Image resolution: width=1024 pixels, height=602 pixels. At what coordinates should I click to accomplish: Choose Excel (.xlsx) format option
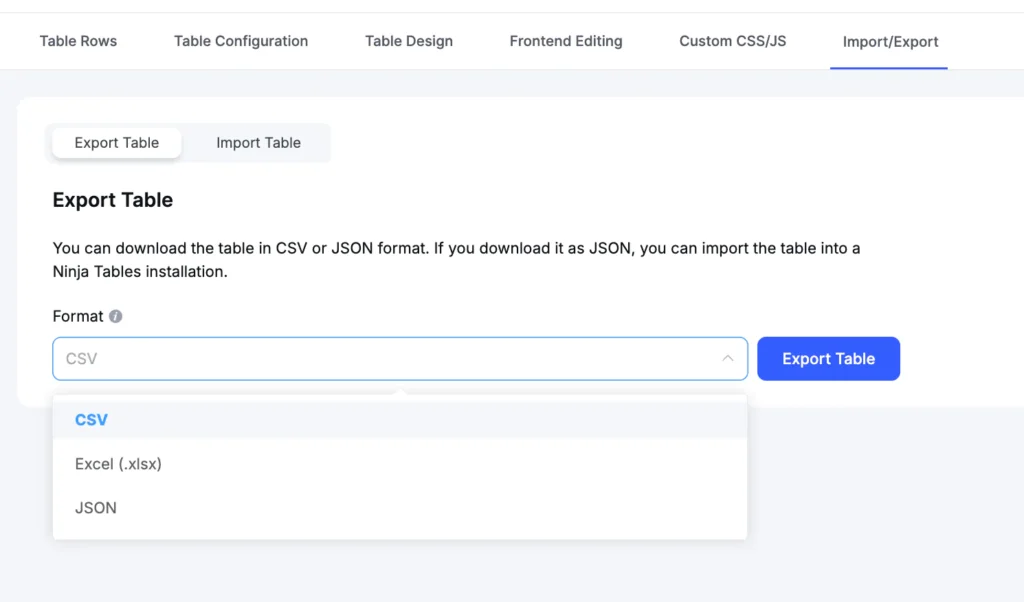[400, 464]
